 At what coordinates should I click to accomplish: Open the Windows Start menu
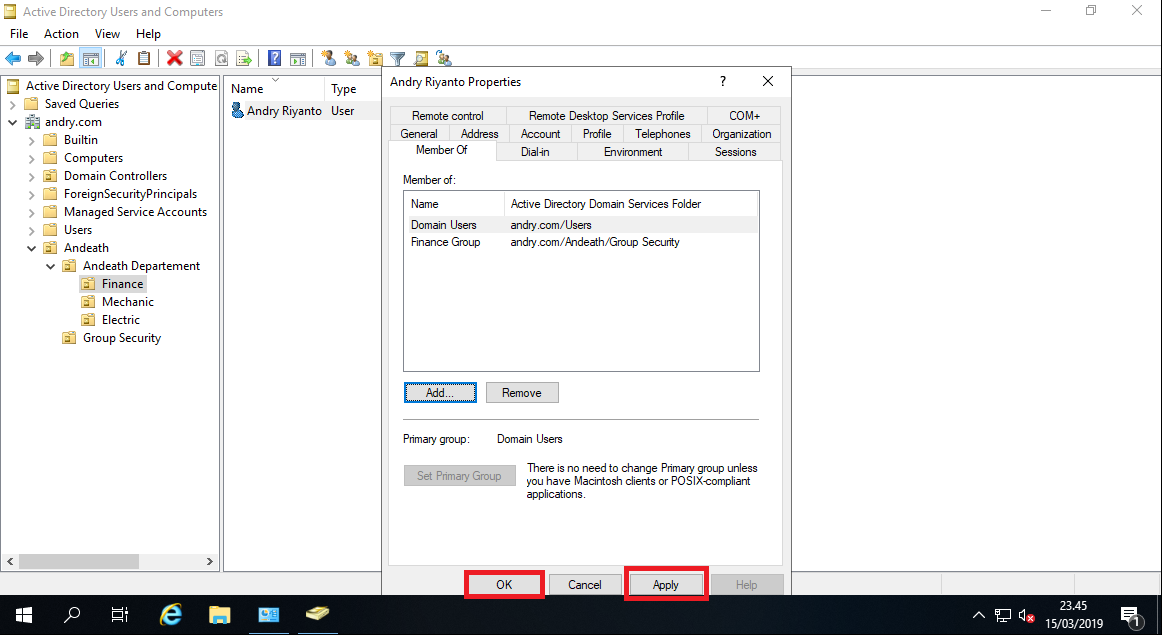click(x=24, y=615)
